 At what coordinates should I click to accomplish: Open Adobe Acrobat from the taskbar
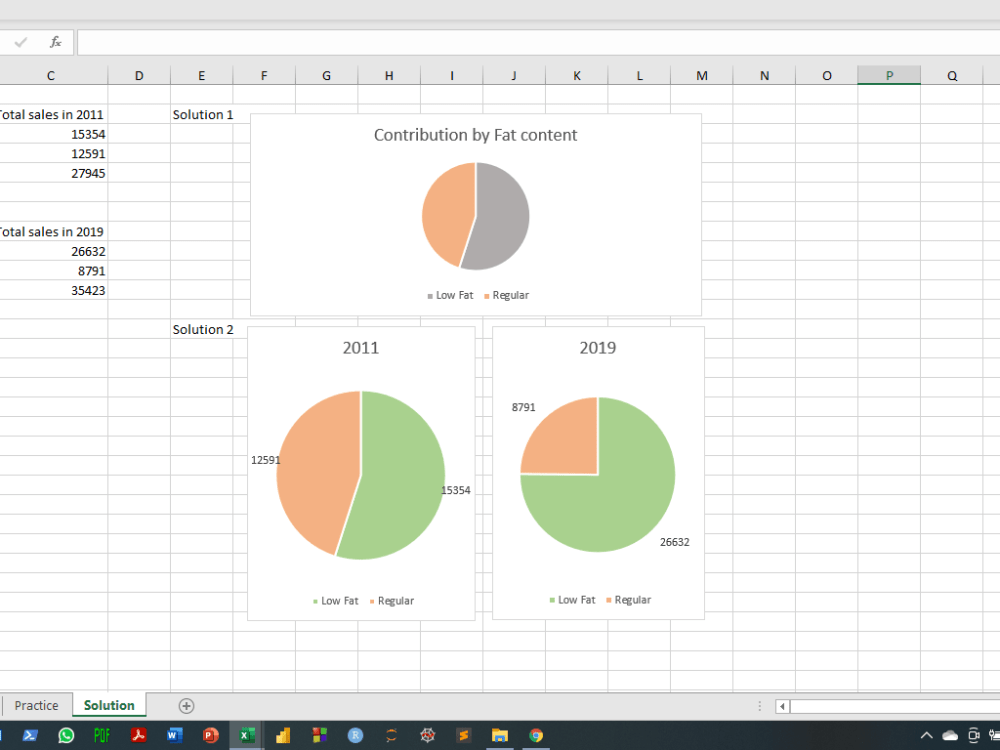click(x=138, y=735)
